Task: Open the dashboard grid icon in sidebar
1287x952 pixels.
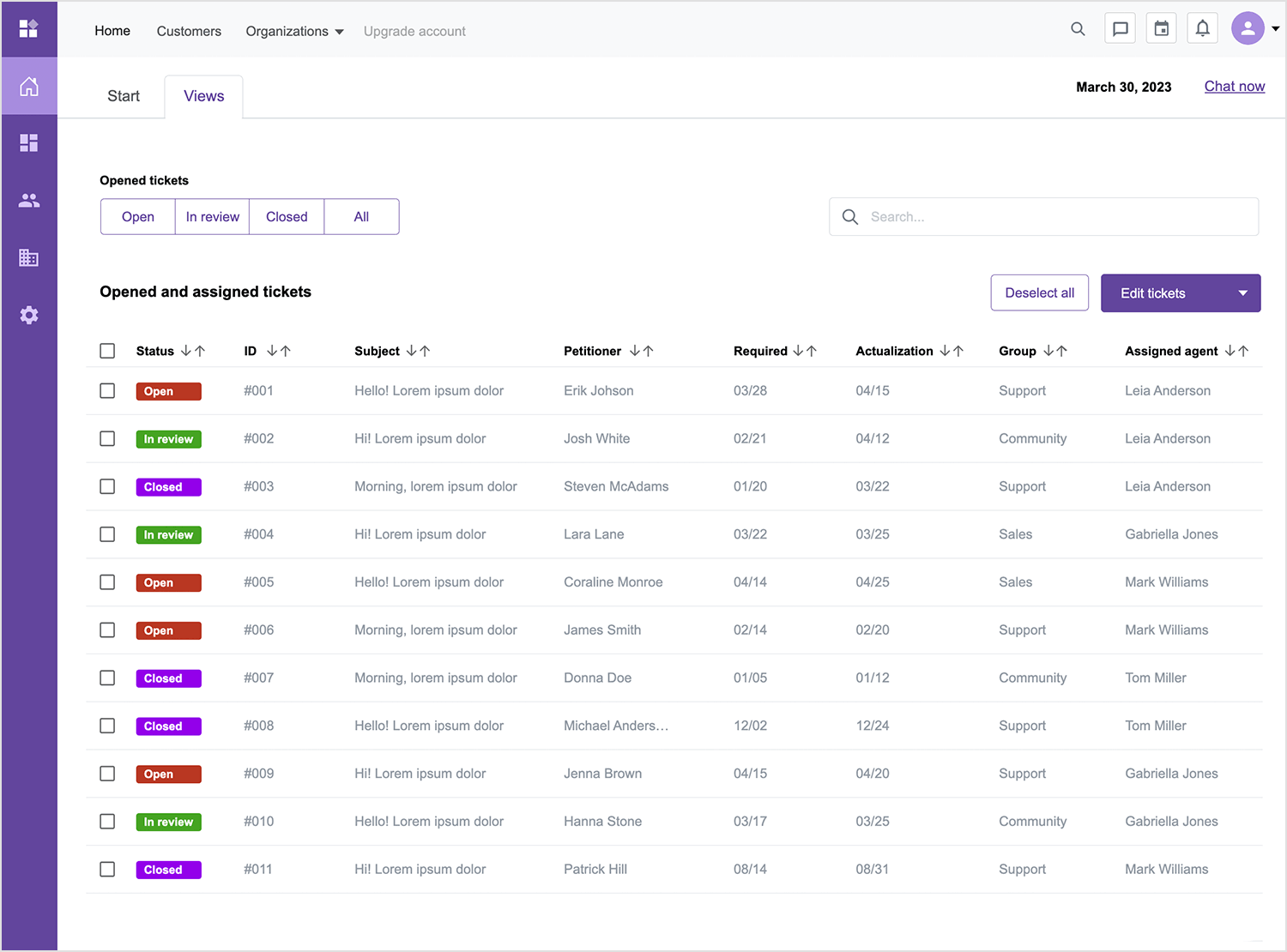Action: pos(29,142)
